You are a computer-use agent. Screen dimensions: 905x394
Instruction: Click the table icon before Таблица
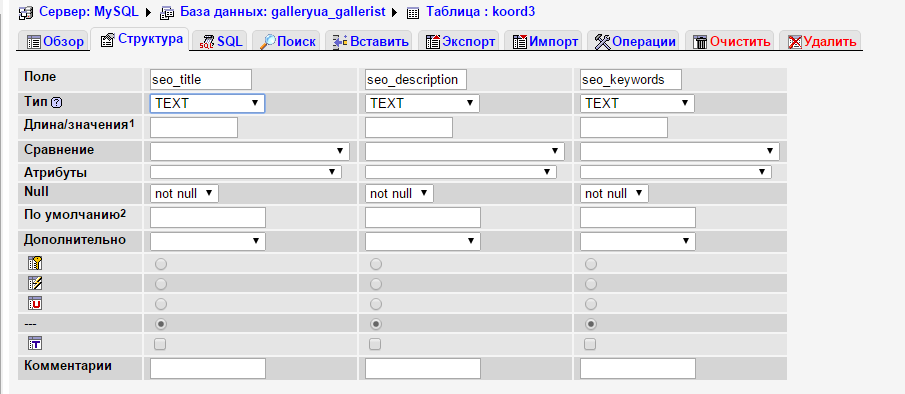click(413, 12)
